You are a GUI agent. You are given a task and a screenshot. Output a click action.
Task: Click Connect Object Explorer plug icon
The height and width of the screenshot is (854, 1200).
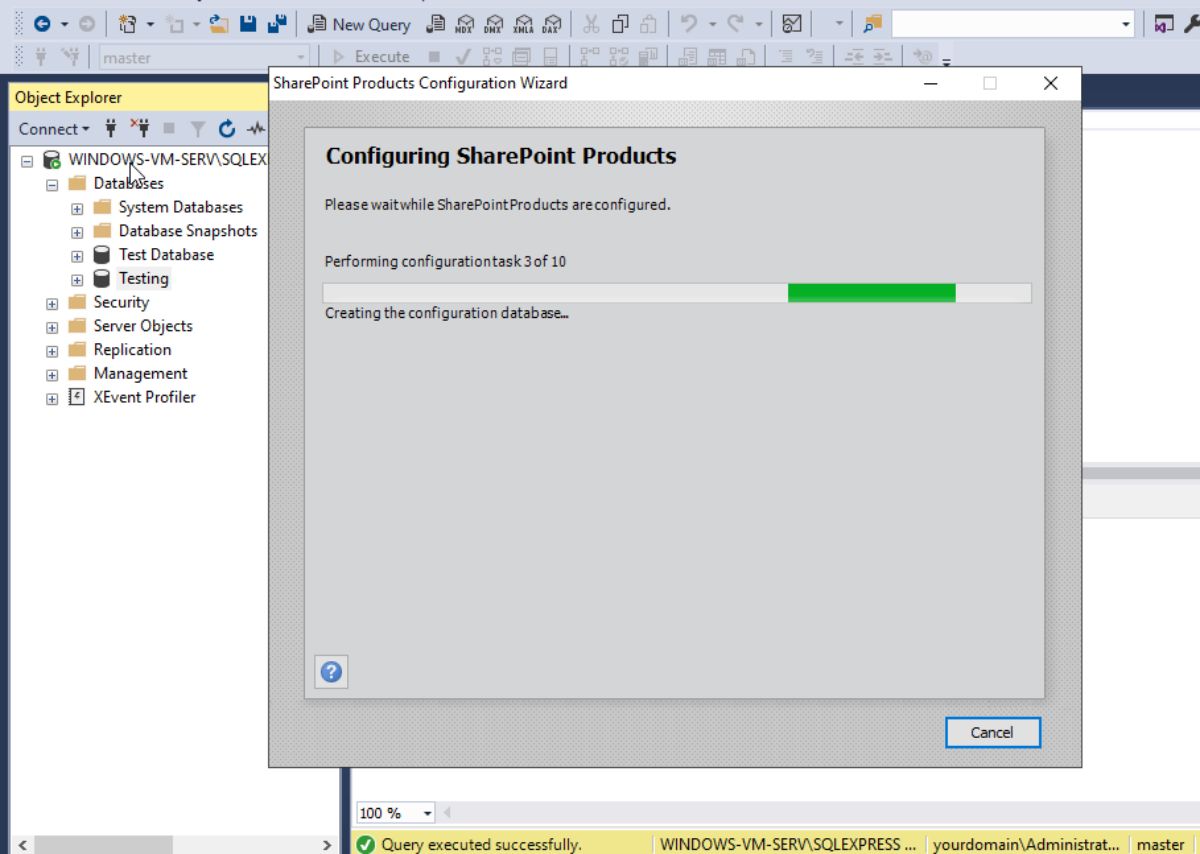point(111,128)
